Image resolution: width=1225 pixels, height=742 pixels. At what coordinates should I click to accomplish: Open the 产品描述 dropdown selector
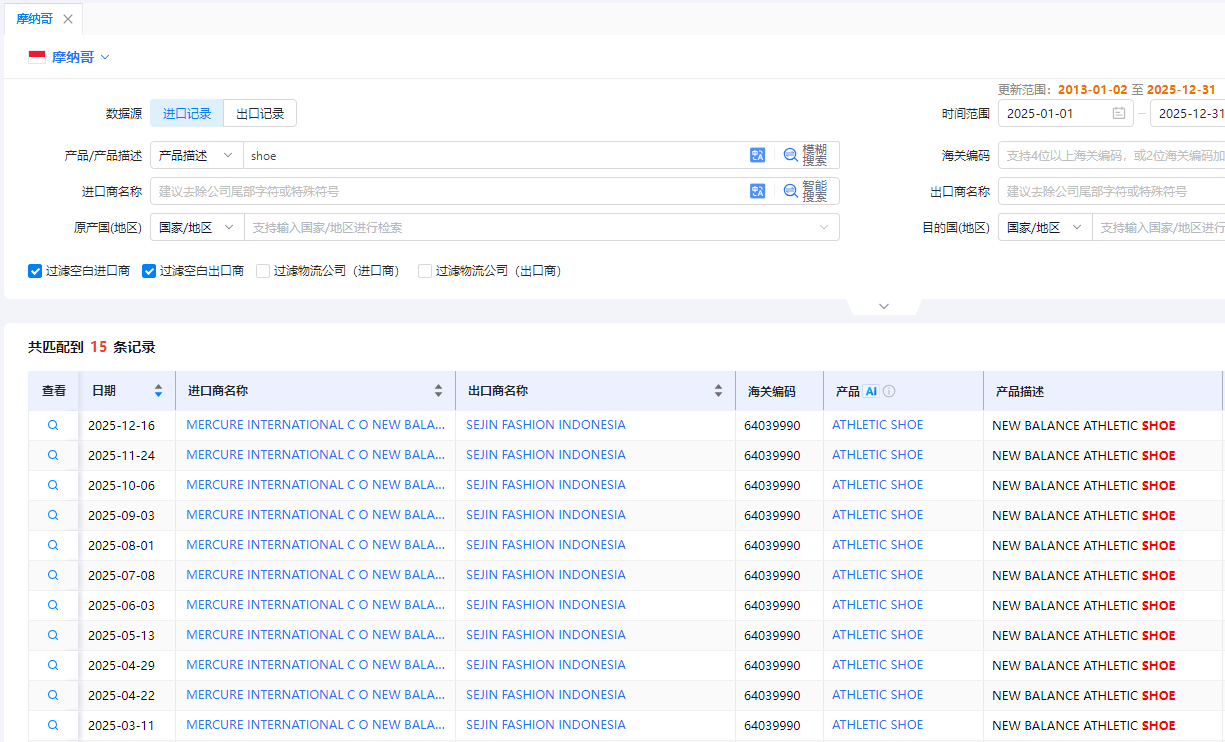[196, 155]
